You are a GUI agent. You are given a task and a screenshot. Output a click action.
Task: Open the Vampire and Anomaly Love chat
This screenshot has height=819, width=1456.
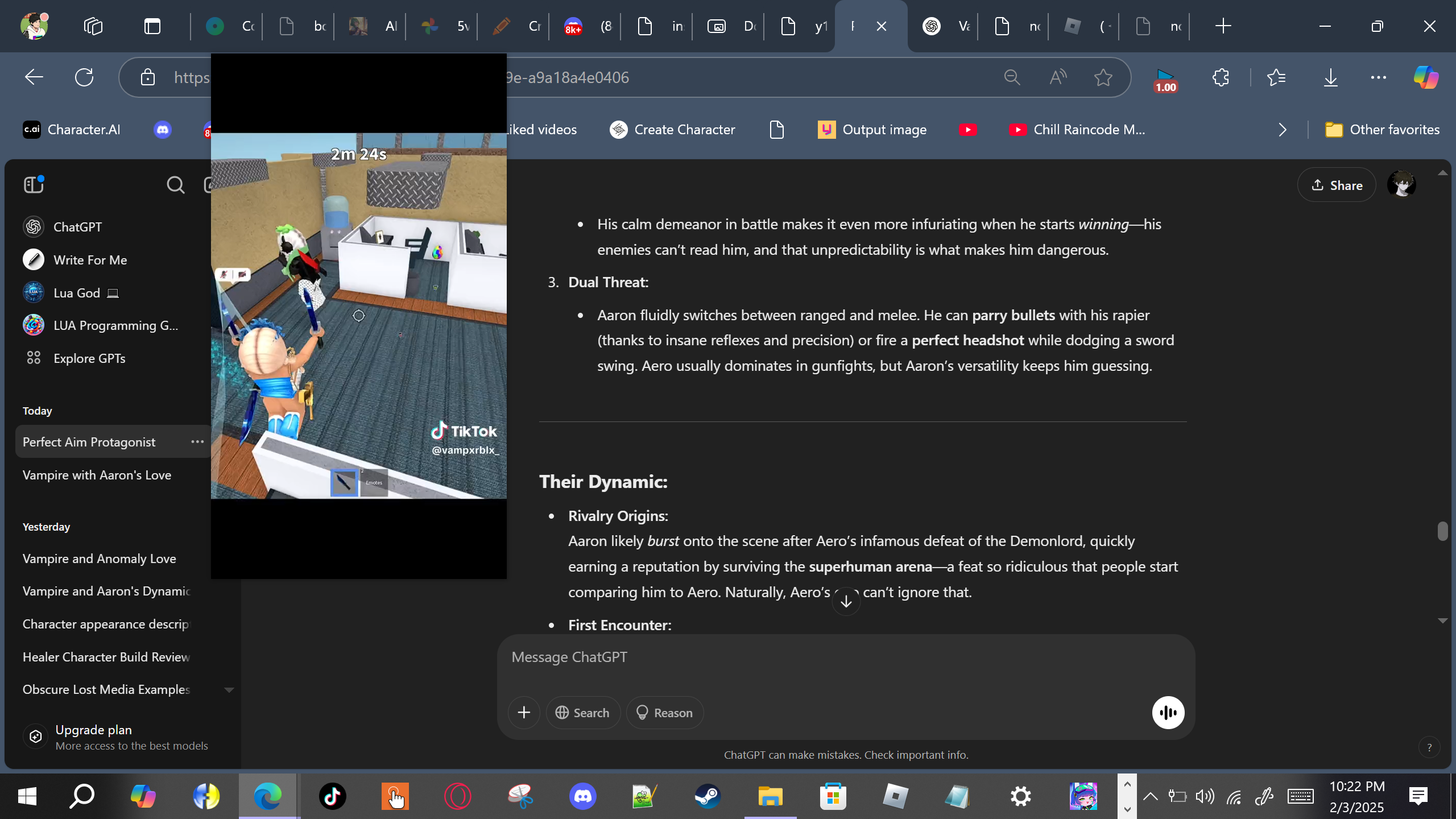100,559
